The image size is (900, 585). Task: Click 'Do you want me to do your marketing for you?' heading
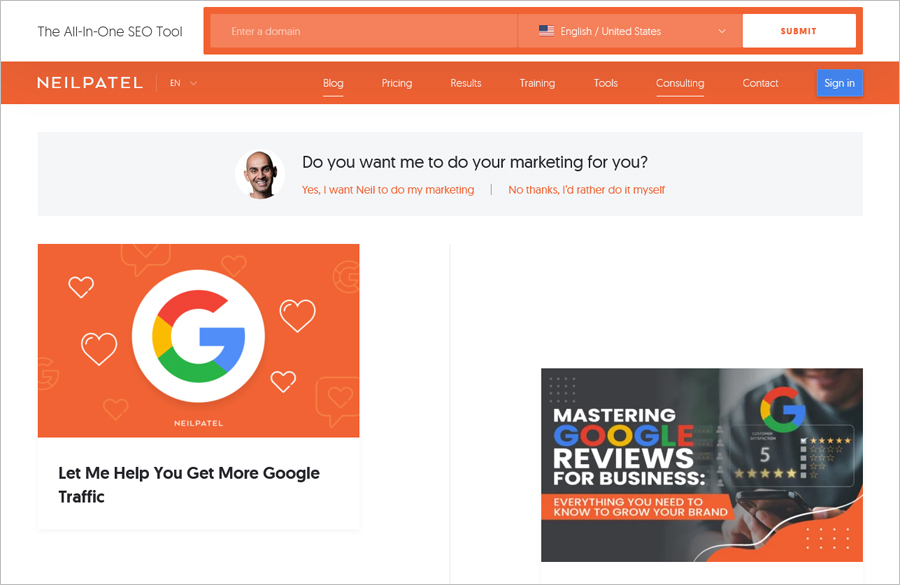pos(475,162)
